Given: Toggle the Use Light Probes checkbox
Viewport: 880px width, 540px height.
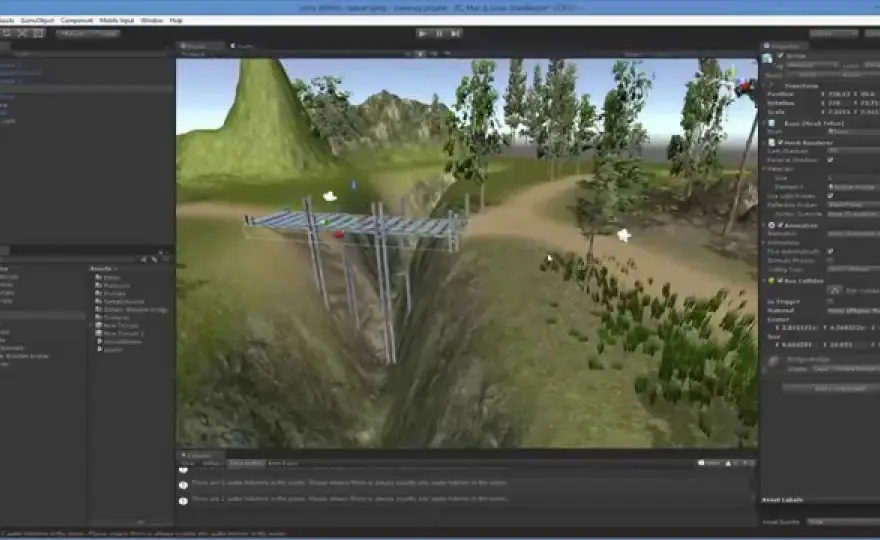Looking at the screenshot, I should (830, 196).
